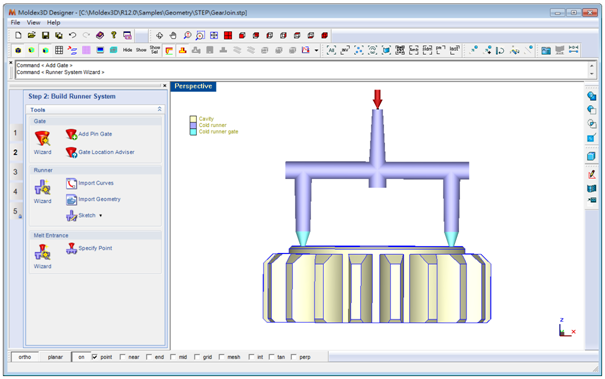Click the Show toolbar button

click(141, 50)
